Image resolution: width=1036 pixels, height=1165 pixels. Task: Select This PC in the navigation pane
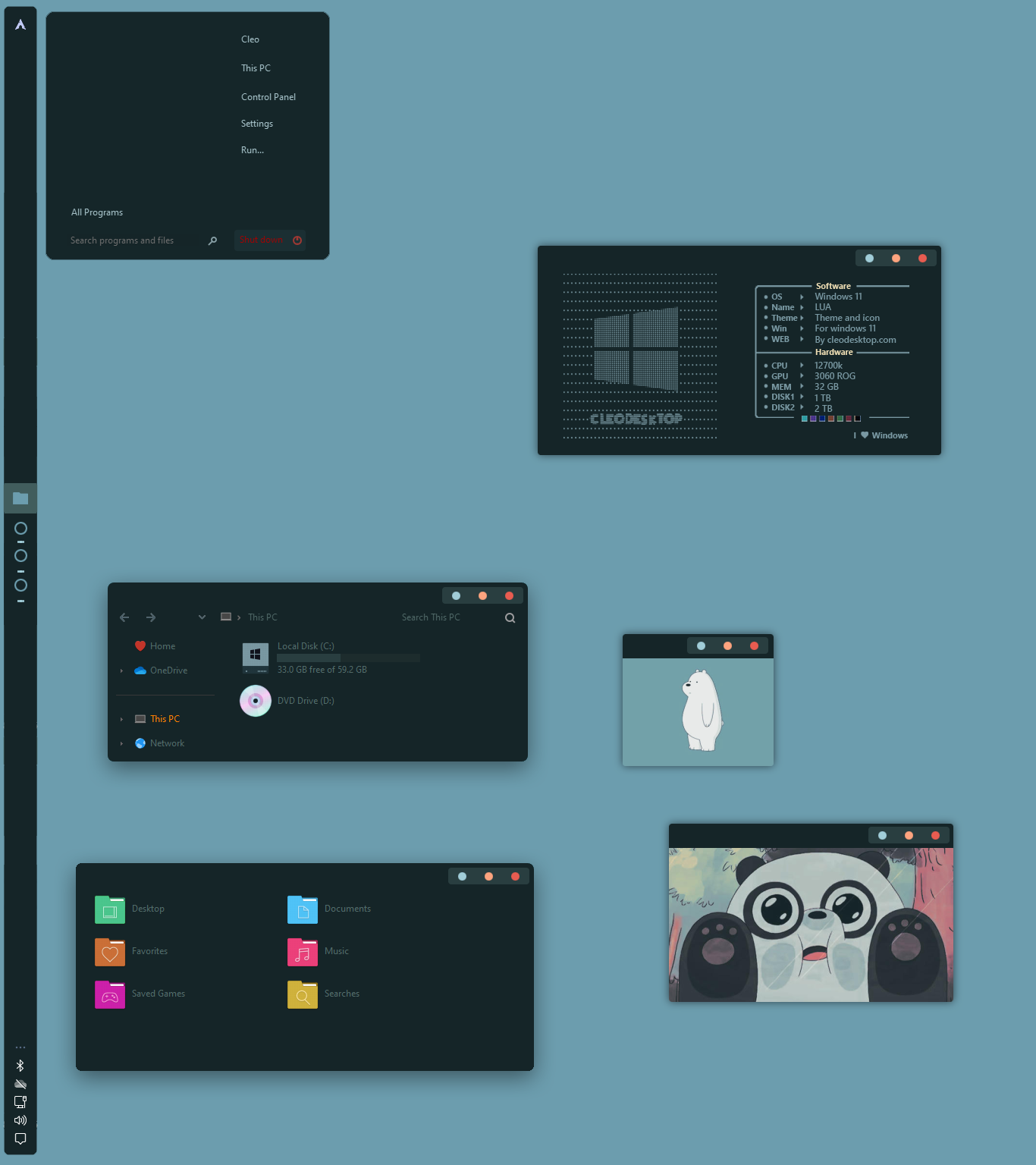[x=165, y=719]
